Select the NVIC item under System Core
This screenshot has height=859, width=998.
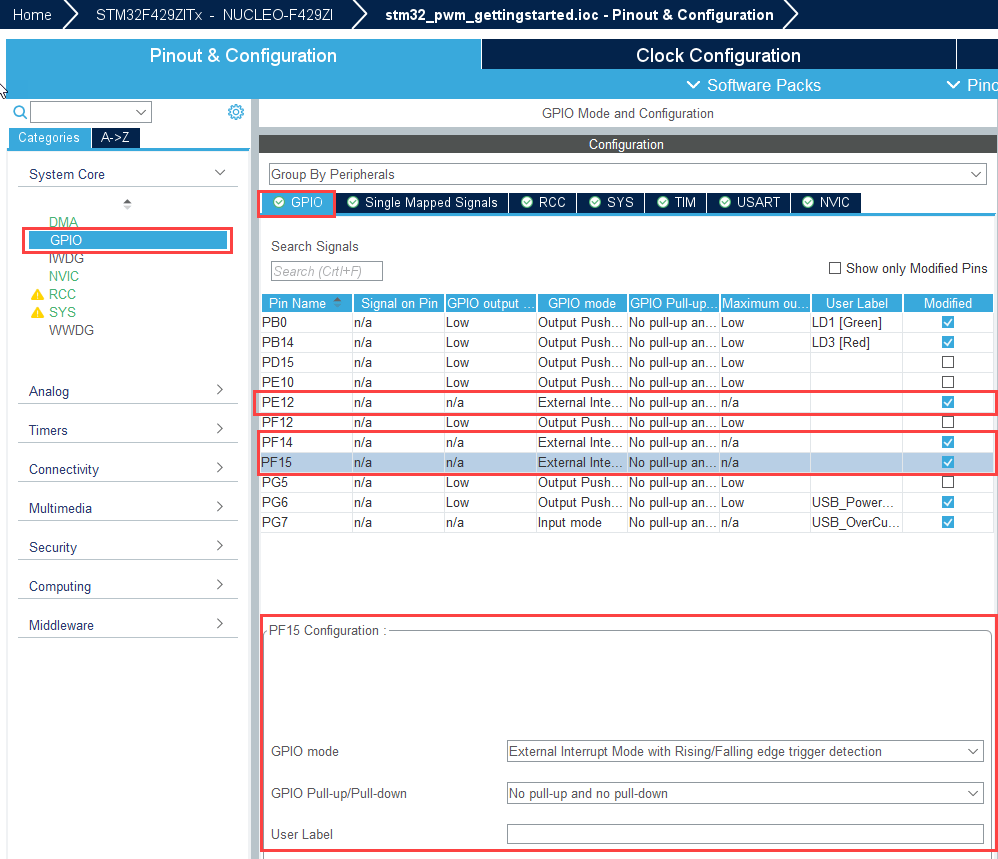point(64,276)
